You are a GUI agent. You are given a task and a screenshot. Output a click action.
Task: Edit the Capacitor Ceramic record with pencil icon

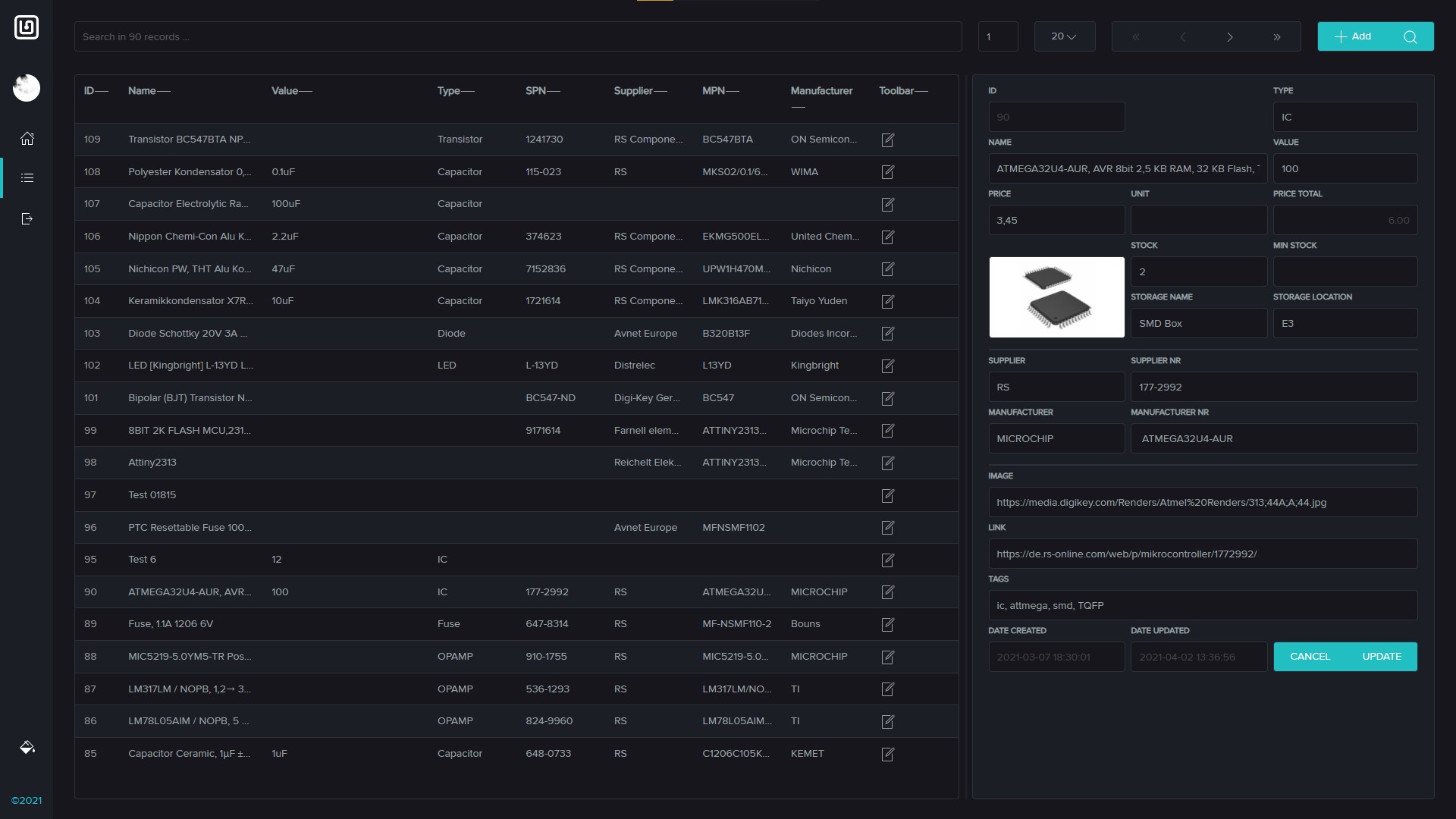pos(887,754)
